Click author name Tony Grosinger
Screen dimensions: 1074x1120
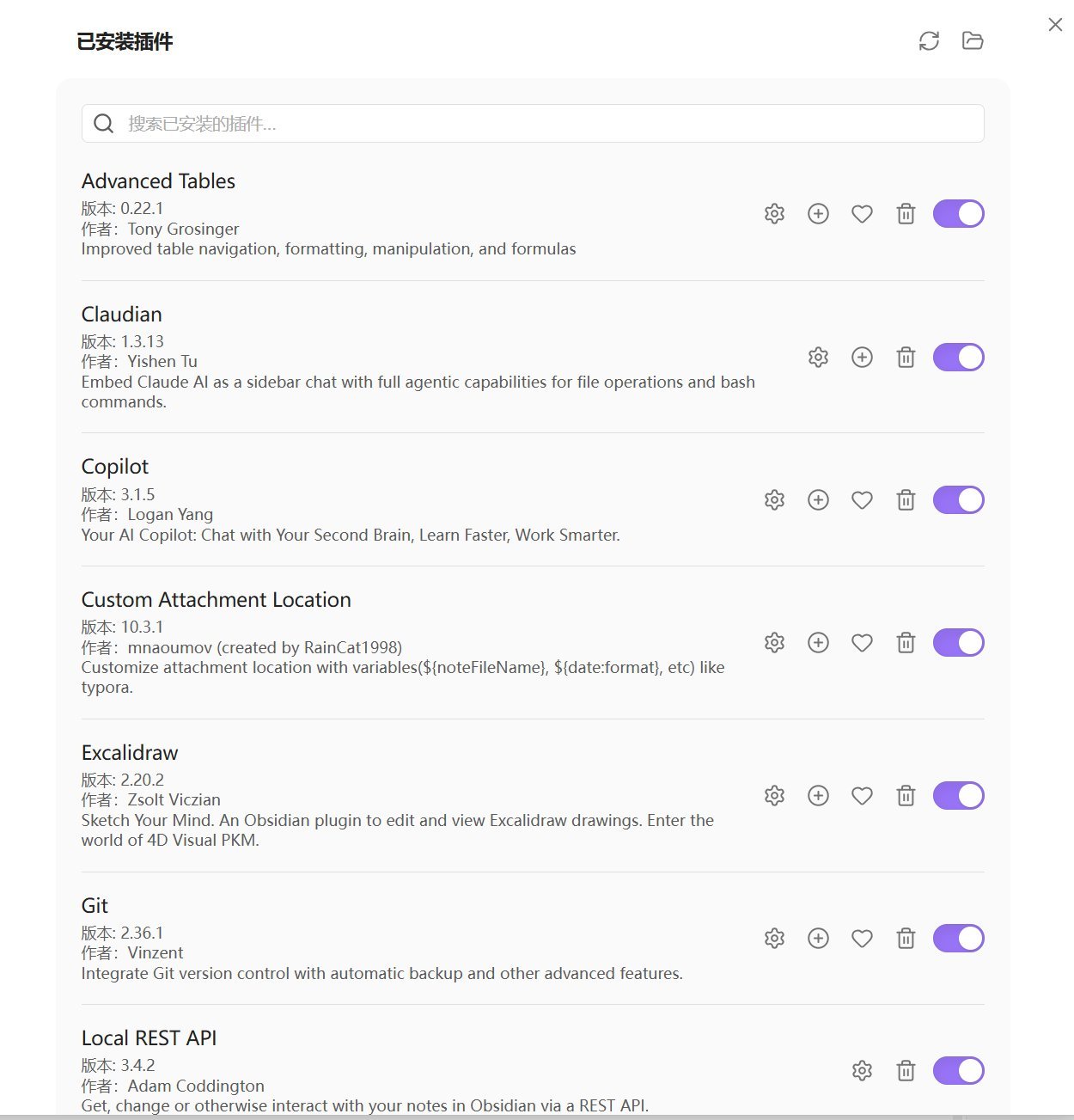[x=183, y=229]
